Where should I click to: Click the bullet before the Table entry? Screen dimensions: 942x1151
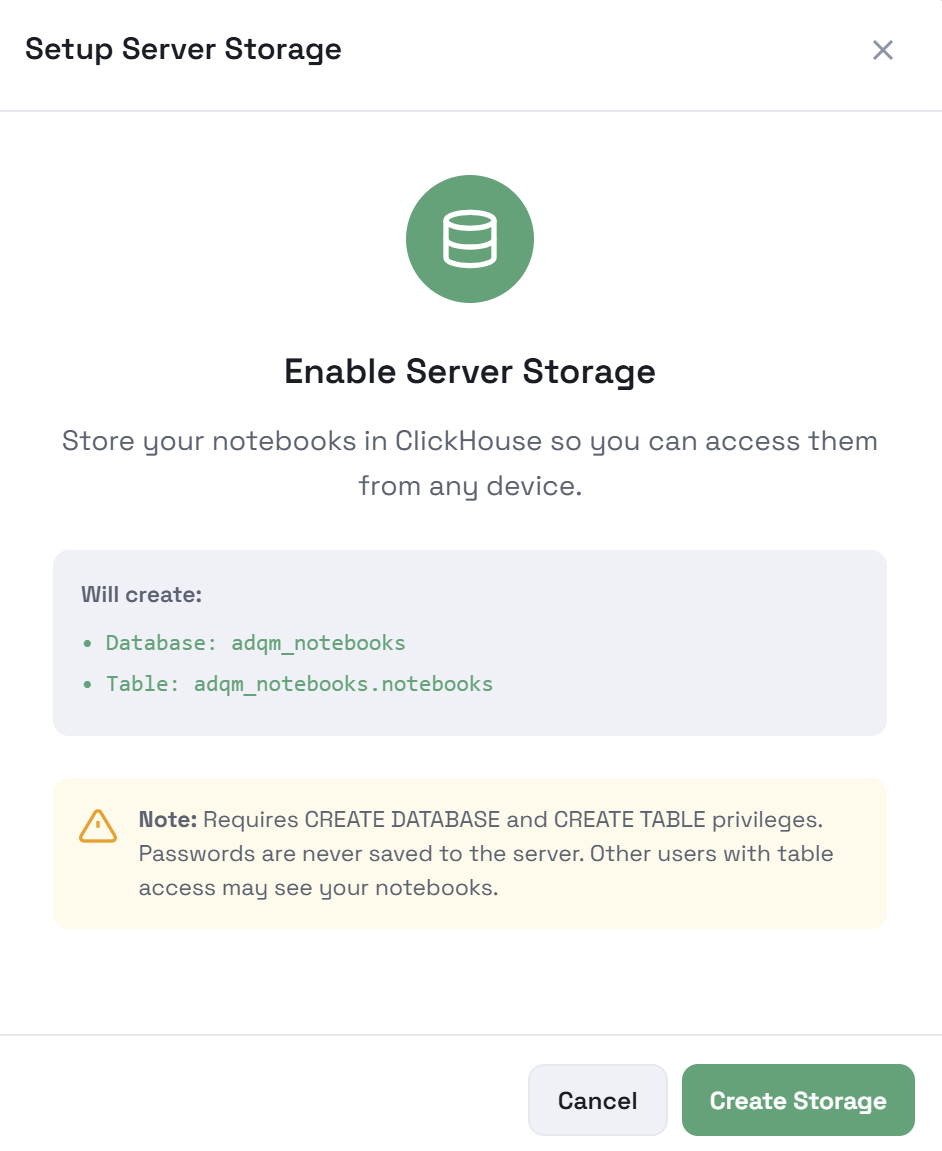coord(87,684)
